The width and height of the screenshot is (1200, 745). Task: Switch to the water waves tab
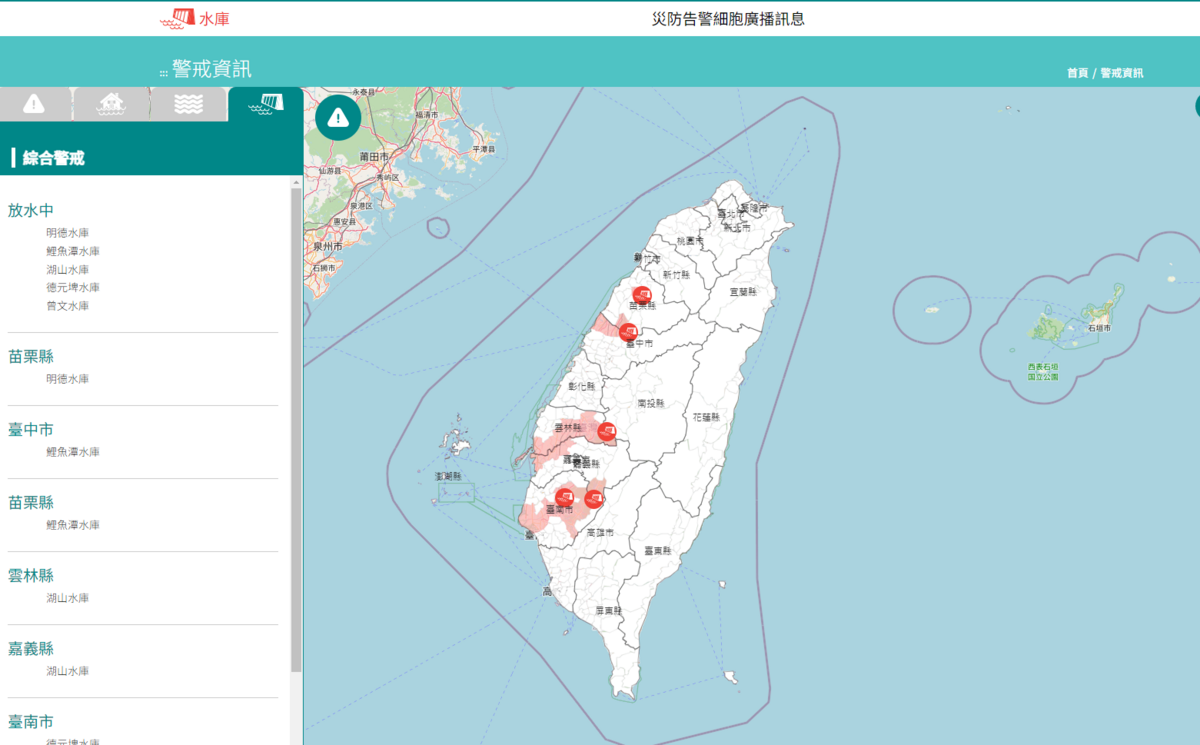pos(188,104)
